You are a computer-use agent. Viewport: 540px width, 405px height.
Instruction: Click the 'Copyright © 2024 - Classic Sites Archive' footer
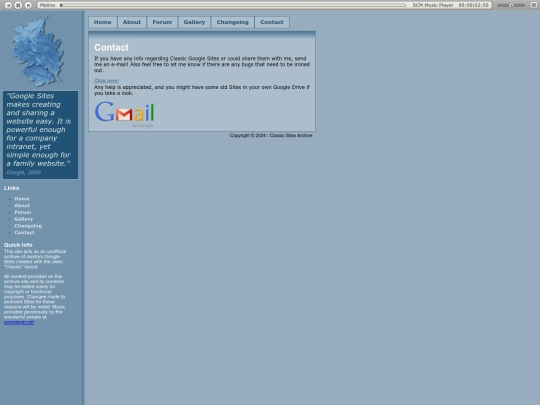click(x=271, y=135)
